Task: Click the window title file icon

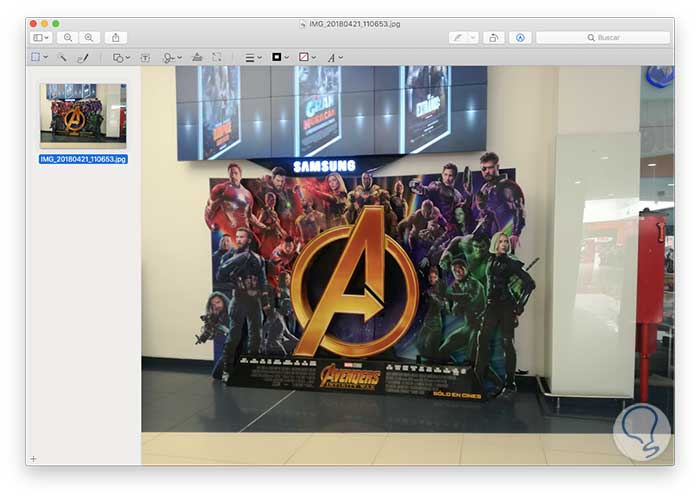Action: tap(303, 24)
